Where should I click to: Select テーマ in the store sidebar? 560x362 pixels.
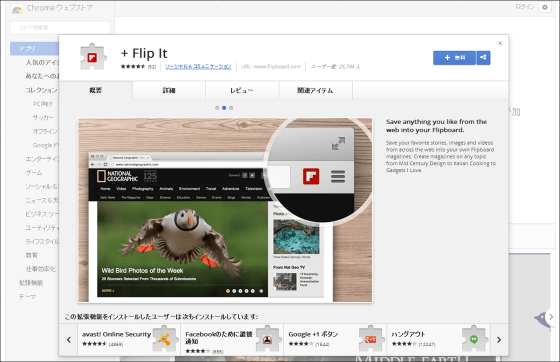27,296
